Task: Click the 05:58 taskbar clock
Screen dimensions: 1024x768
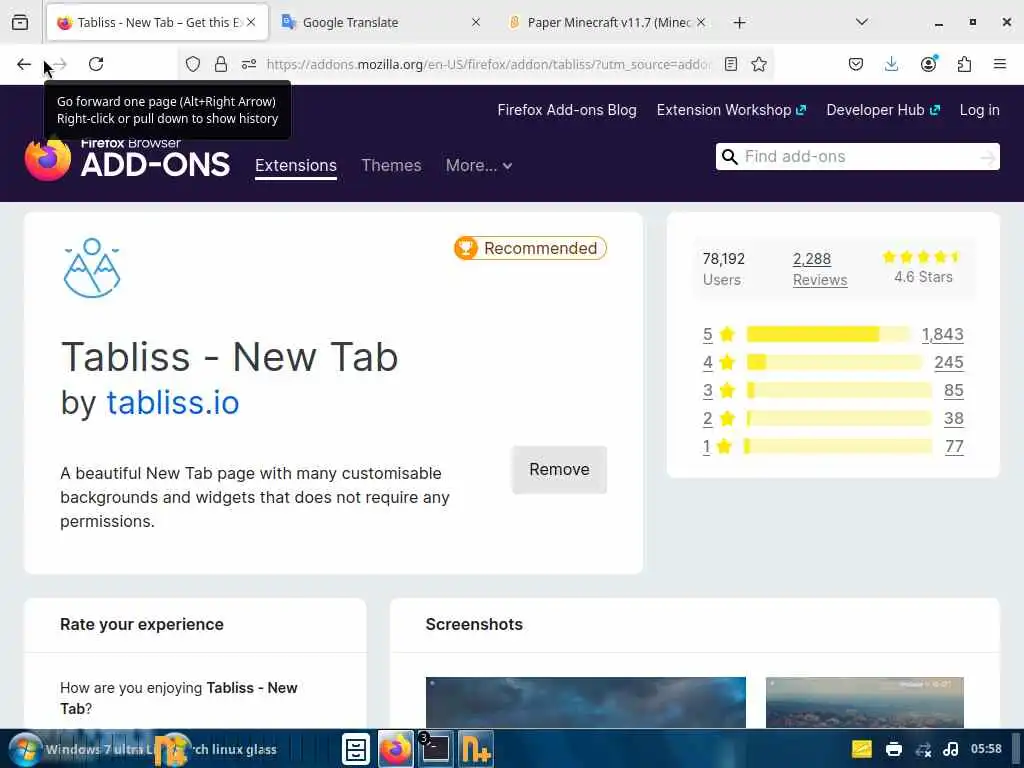Action: tap(985, 749)
